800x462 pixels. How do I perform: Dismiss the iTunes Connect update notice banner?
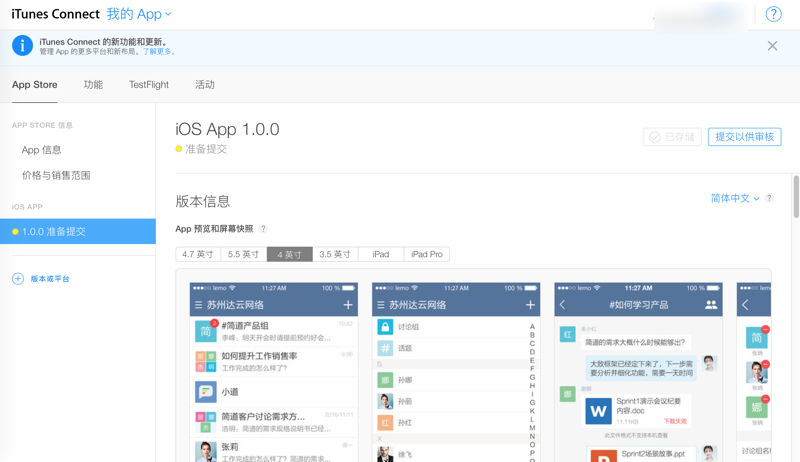[772, 46]
